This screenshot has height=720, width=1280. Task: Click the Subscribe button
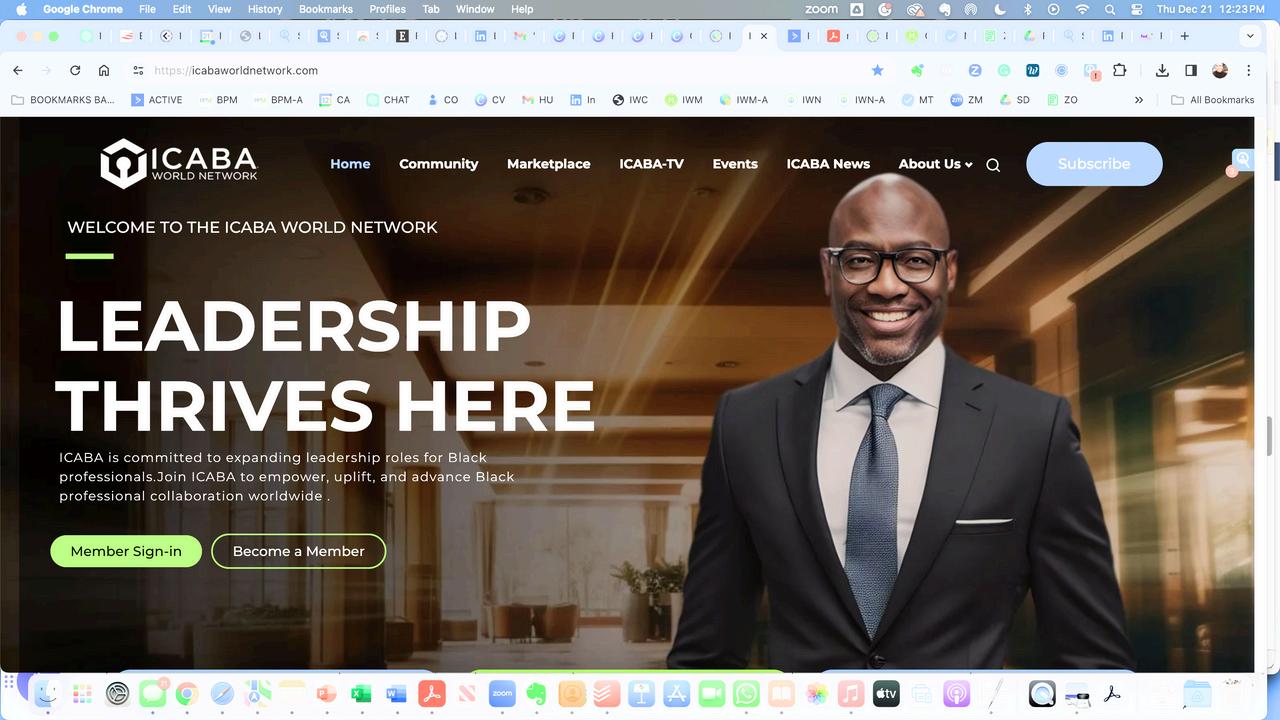(1094, 164)
